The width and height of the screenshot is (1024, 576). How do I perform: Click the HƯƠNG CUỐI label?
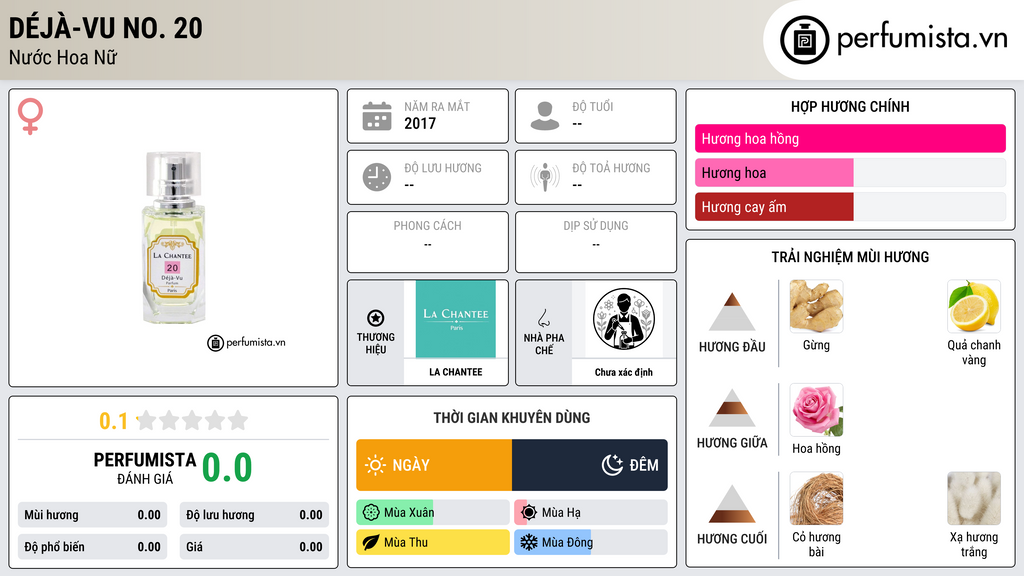click(732, 539)
